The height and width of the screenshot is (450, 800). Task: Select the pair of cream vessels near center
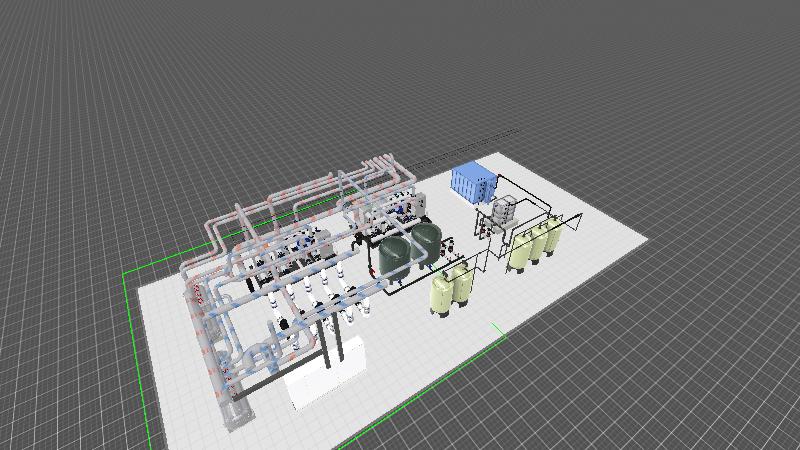452,290
